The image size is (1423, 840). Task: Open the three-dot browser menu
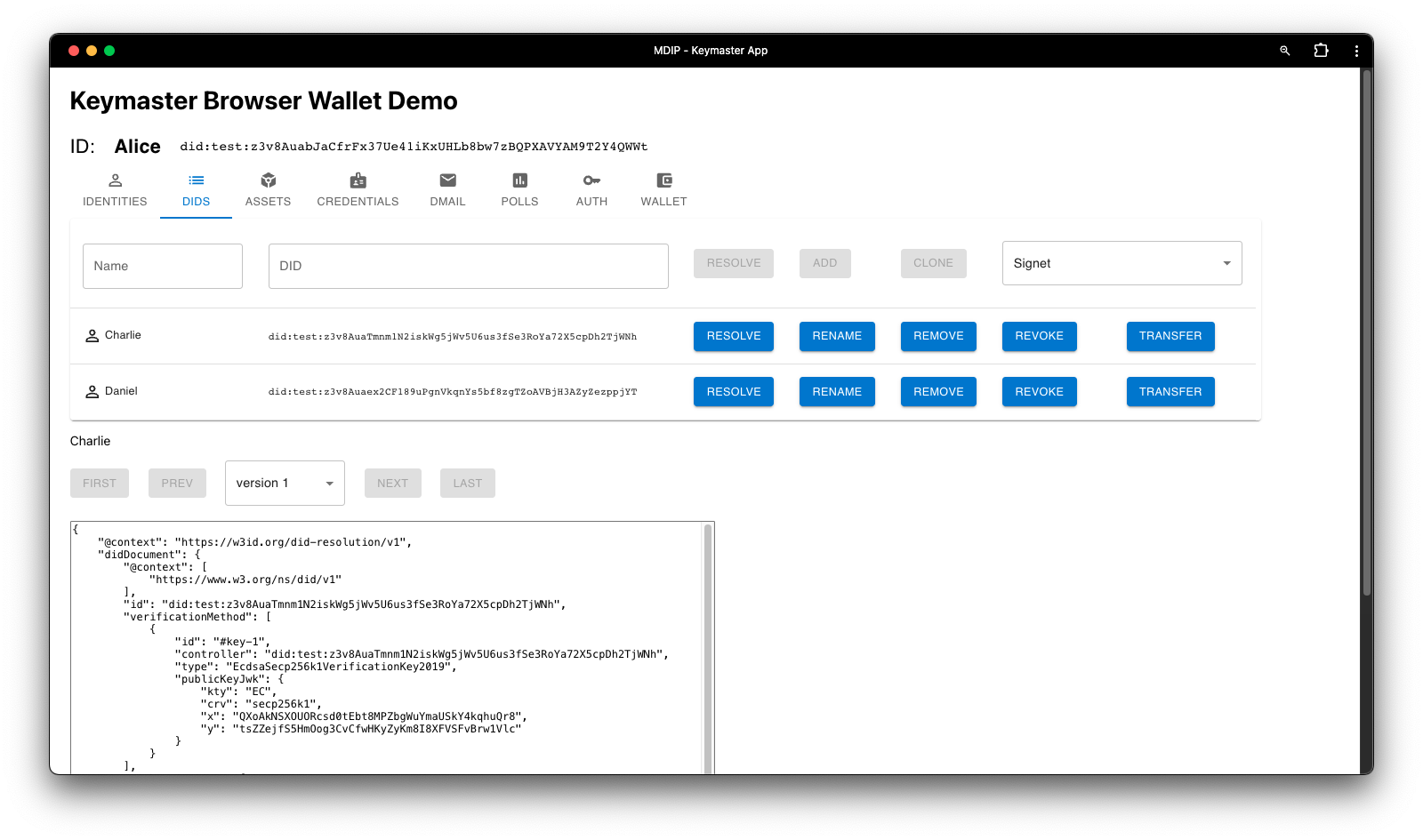point(1356,51)
